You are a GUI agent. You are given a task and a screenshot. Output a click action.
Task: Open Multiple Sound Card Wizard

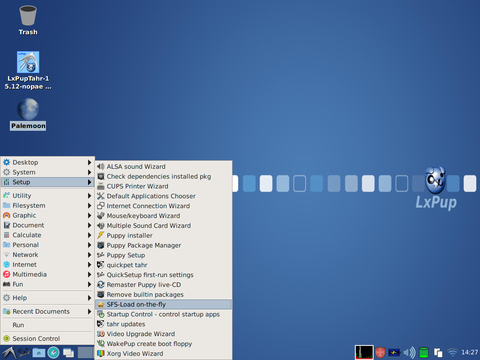[x=164, y=225]
